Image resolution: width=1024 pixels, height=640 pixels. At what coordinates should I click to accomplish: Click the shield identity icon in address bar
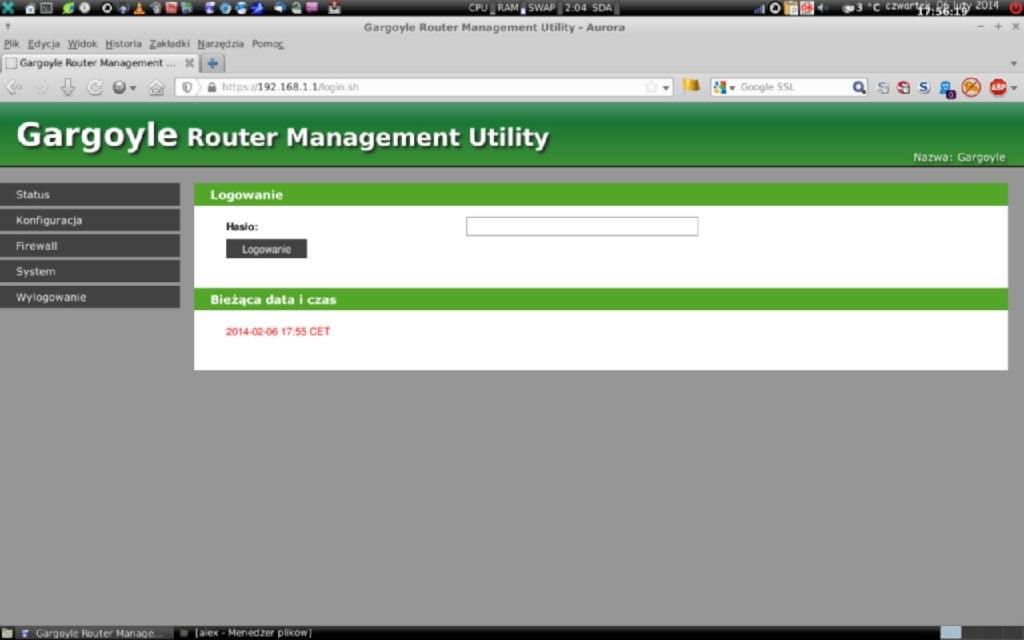(x=187, y=87)
